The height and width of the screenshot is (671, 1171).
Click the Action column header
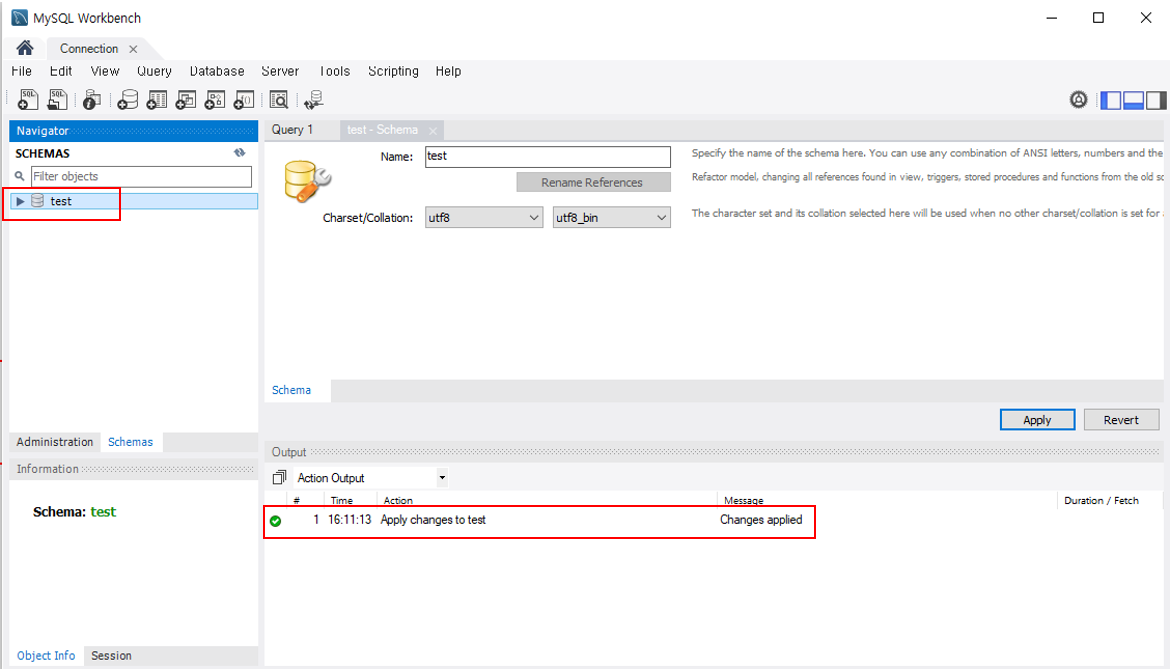(x=546, y=500)
